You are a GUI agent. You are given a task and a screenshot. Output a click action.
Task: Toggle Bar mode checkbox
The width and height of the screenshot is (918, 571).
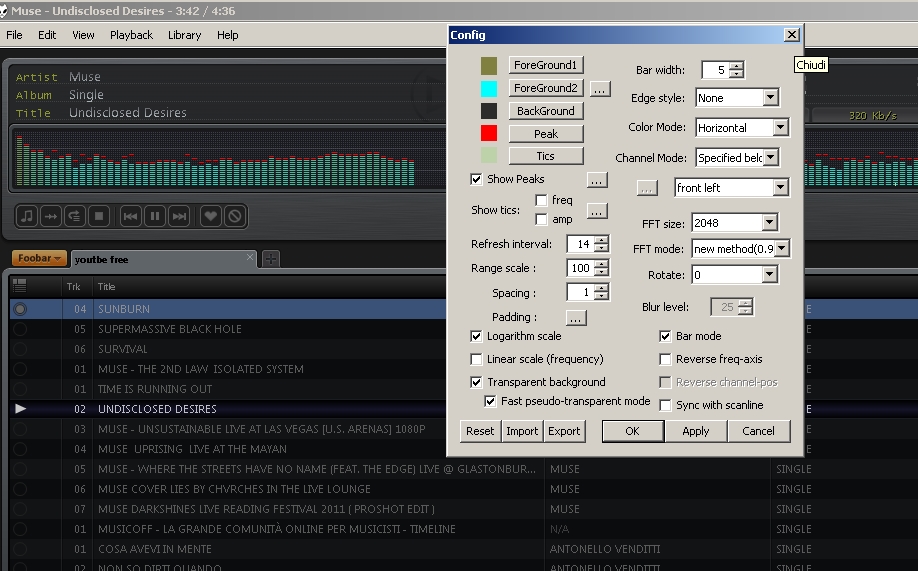coord(665,336)
